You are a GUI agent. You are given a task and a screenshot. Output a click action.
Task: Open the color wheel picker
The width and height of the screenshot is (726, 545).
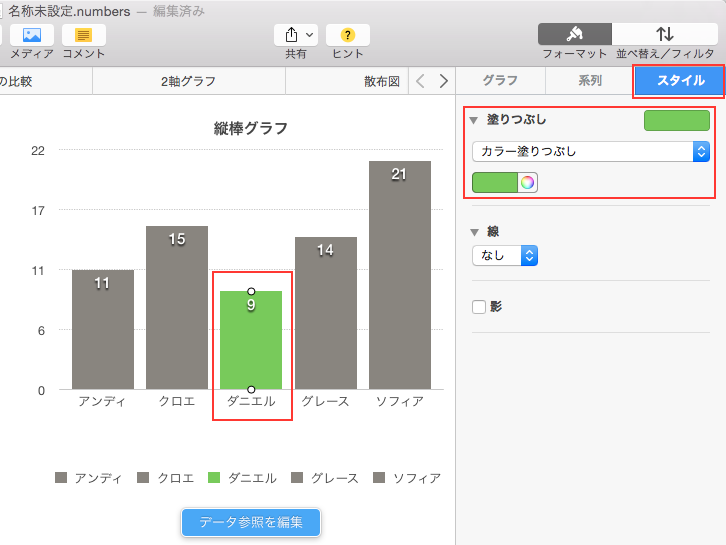pos(528,182)
